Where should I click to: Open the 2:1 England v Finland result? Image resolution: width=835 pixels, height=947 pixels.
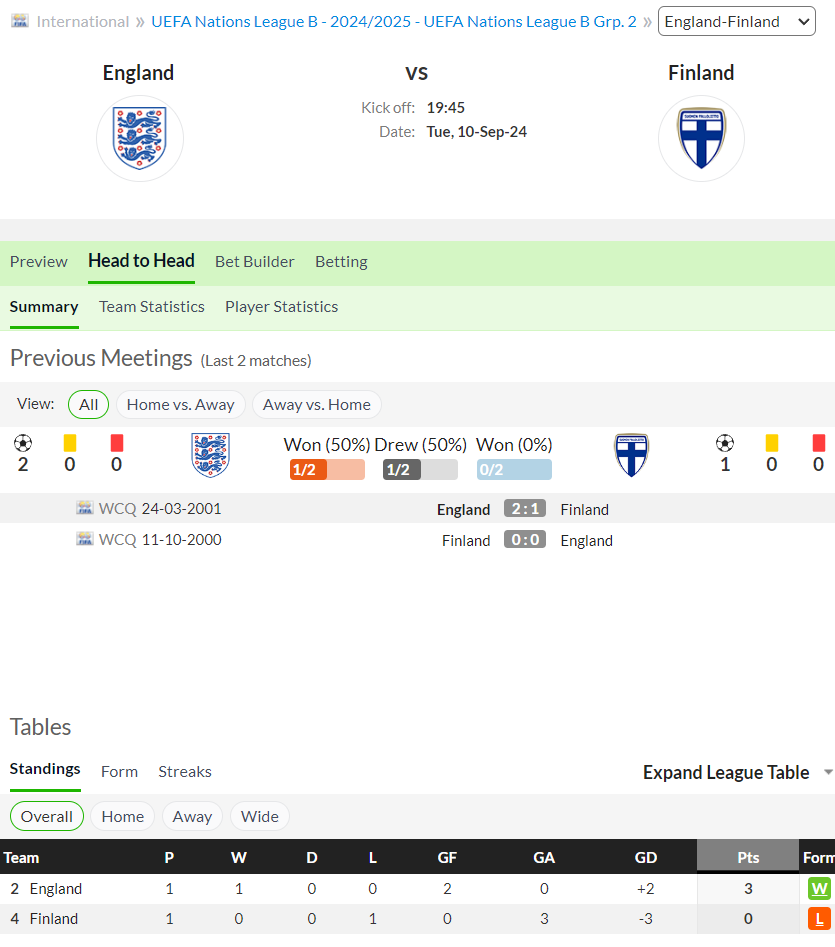tap(525, 509)
